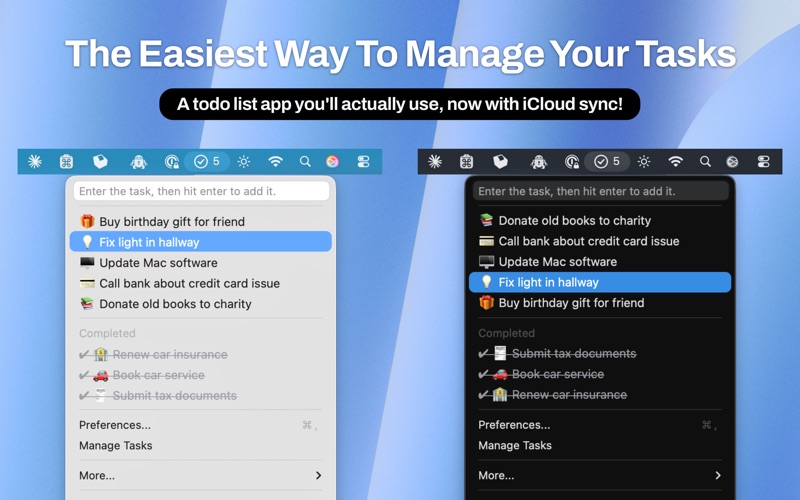Open Wi-Fi status in dark menu bar
Viewport: 800px width, 500px height.
[676, 162]
